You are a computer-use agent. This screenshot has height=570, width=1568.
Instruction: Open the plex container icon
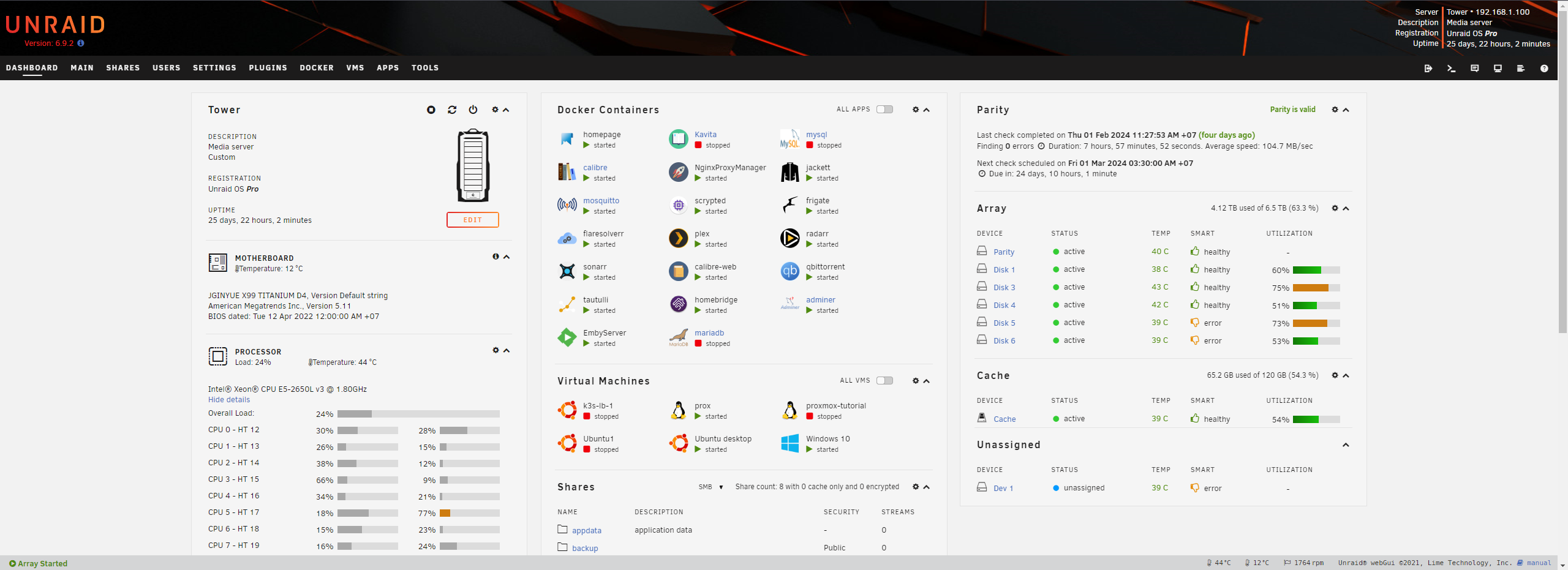(679, 238)
